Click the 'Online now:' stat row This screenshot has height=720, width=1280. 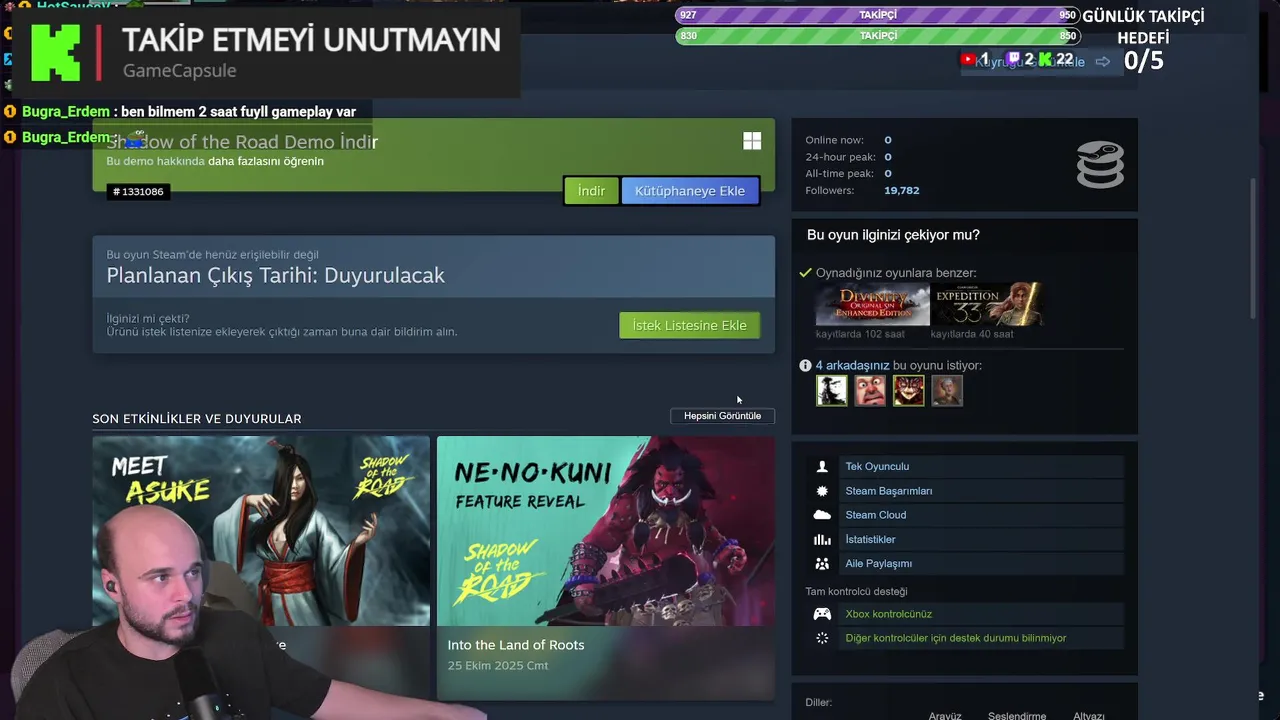[849, 140]
